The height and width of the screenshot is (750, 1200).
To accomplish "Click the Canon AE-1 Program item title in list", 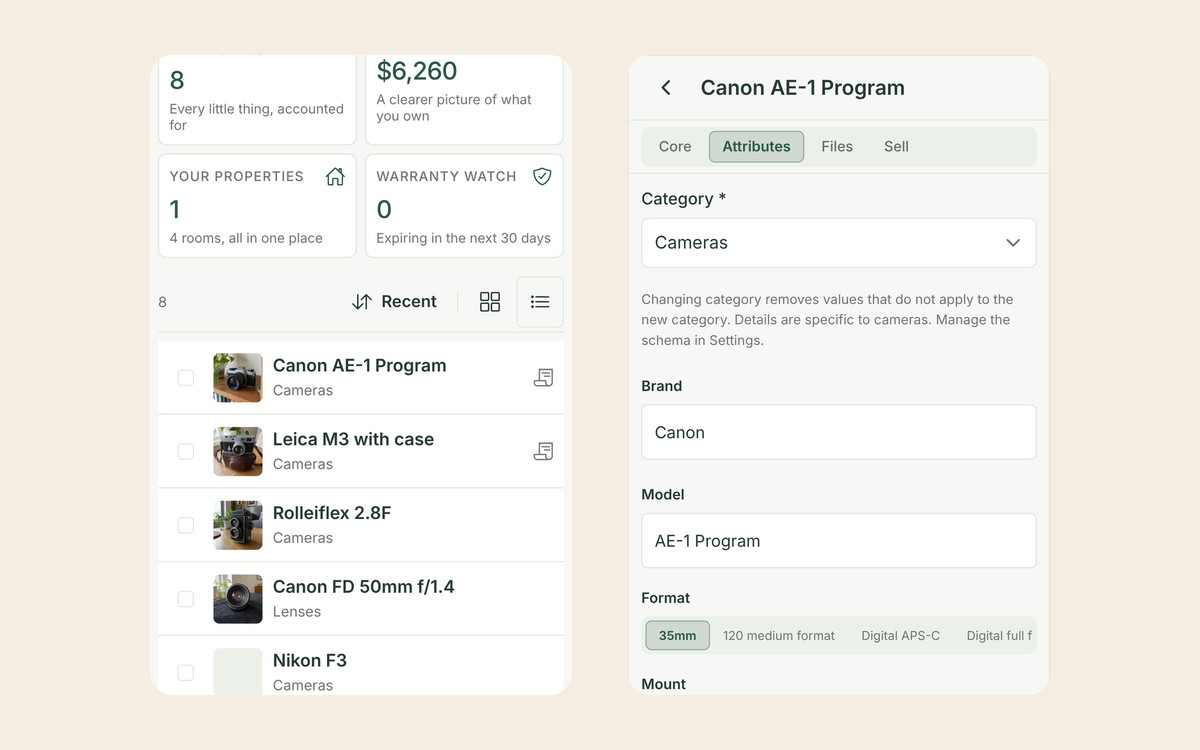I will click(x=360, y=365).
